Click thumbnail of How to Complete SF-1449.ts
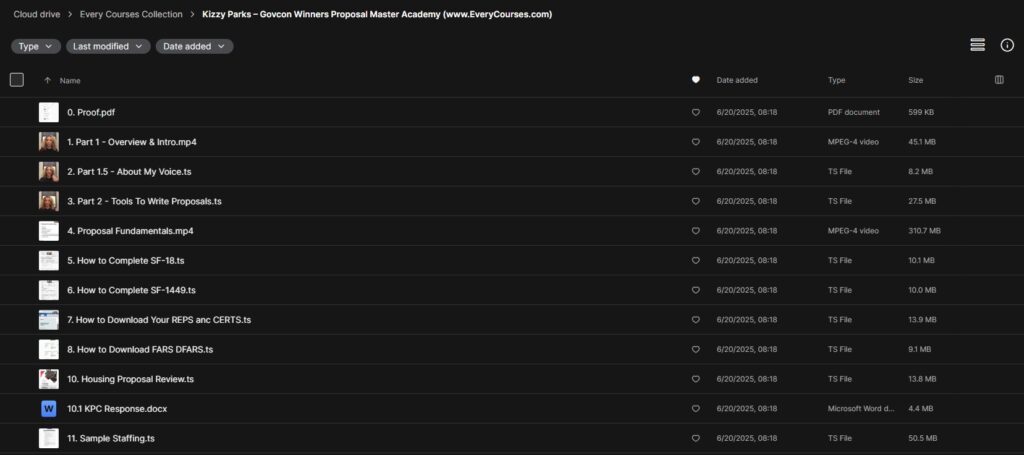1024x455 pixels. 48,290
